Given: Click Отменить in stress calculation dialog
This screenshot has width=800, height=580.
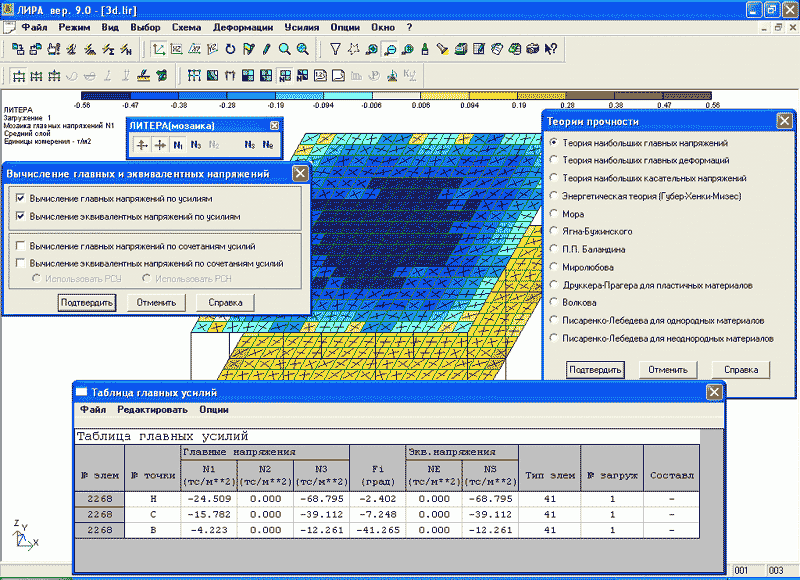Looking at the screenshot, I should pos(156,303).
